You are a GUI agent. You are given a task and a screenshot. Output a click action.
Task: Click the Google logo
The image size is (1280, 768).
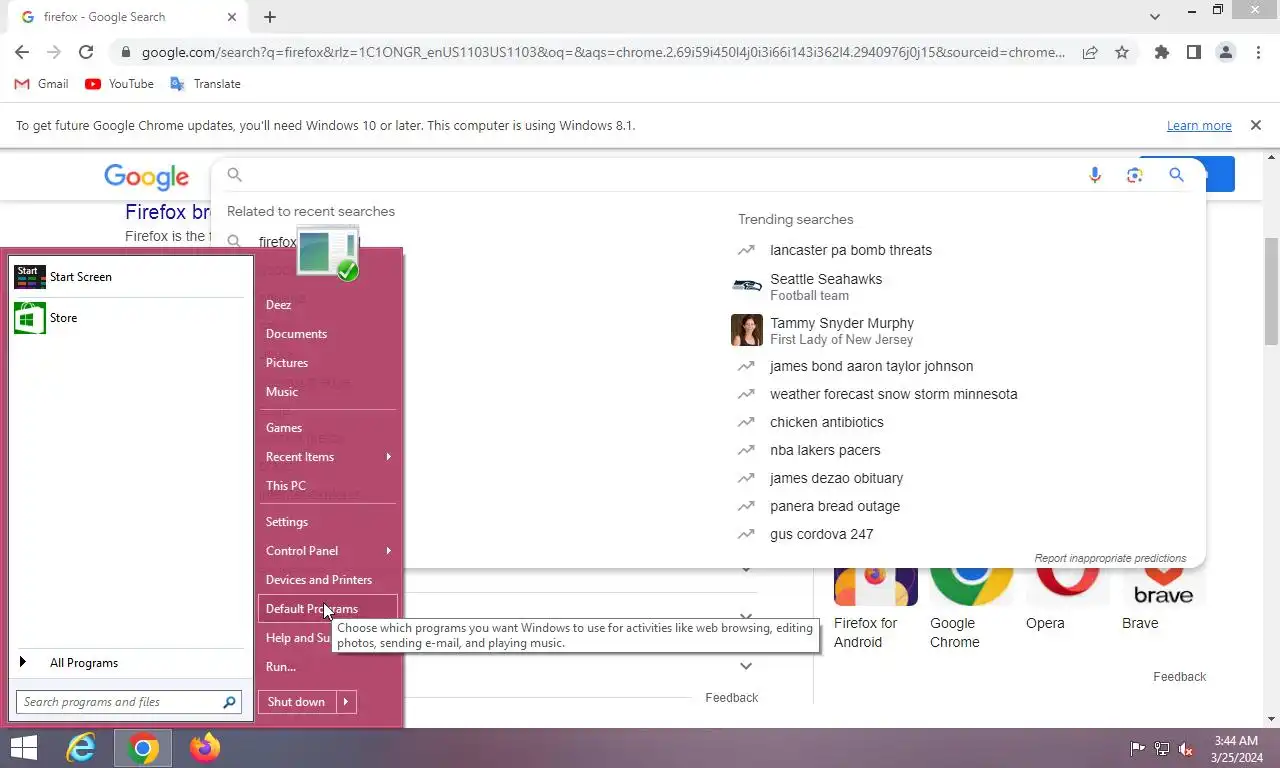coord(146,177)
